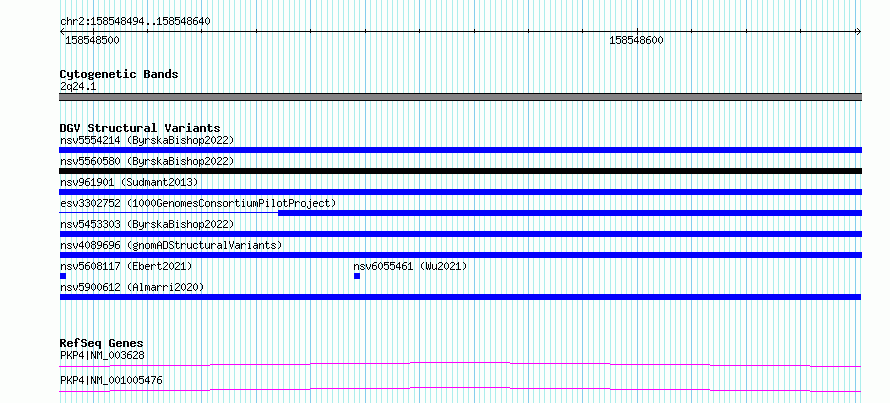Click the thick blue bar of esv3302752
This screenshot has height=403, width=890.
click(x=570, y=213)
